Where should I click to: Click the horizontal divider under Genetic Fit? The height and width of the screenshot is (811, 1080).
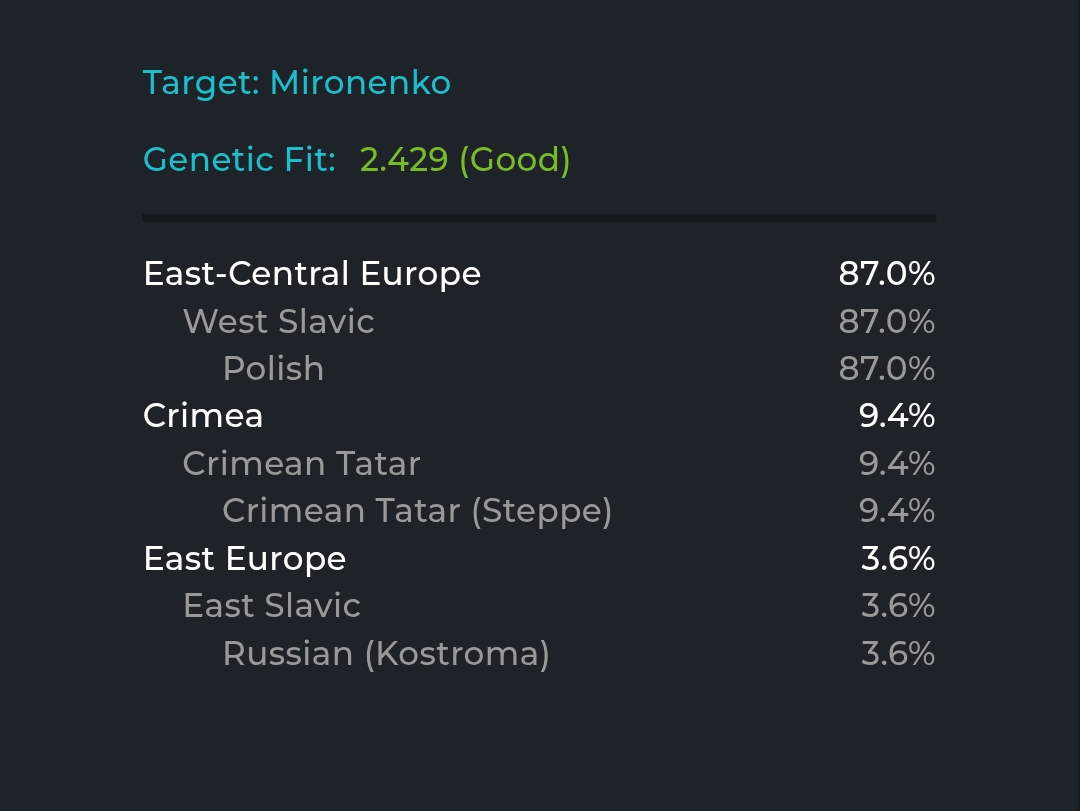point(539,218)
